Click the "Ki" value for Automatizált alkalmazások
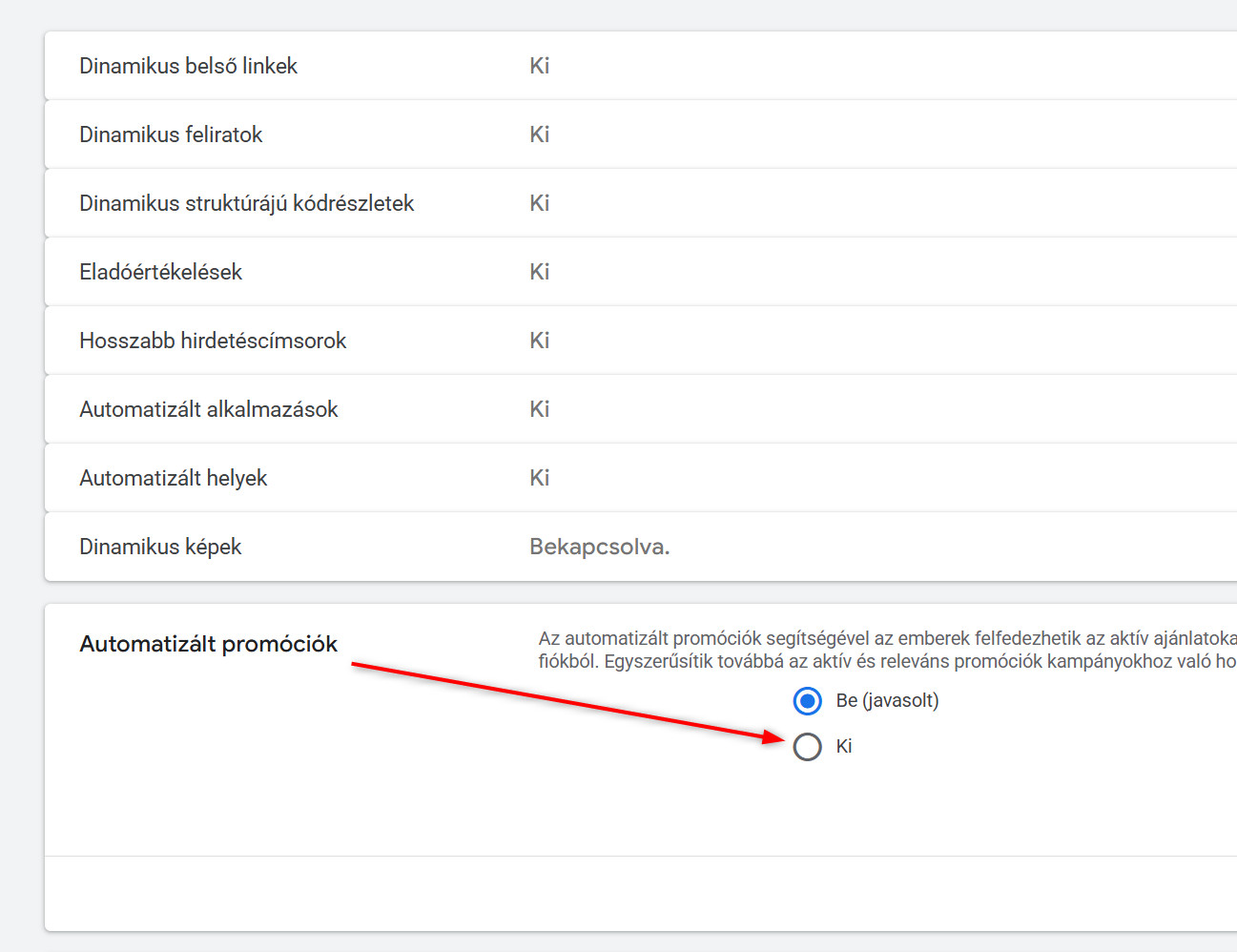 pos(540,409)
